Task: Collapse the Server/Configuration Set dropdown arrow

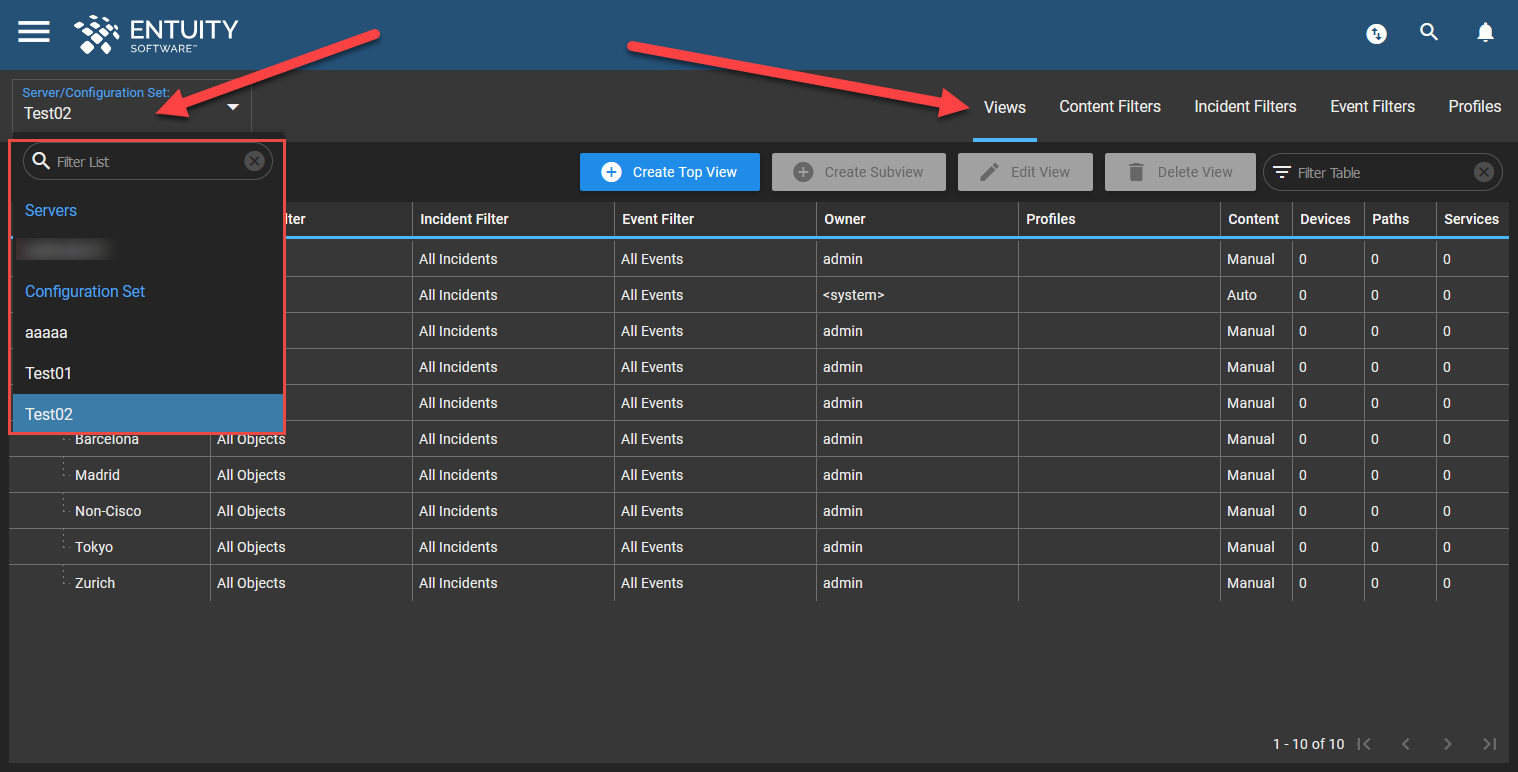Action: (233, 107)
